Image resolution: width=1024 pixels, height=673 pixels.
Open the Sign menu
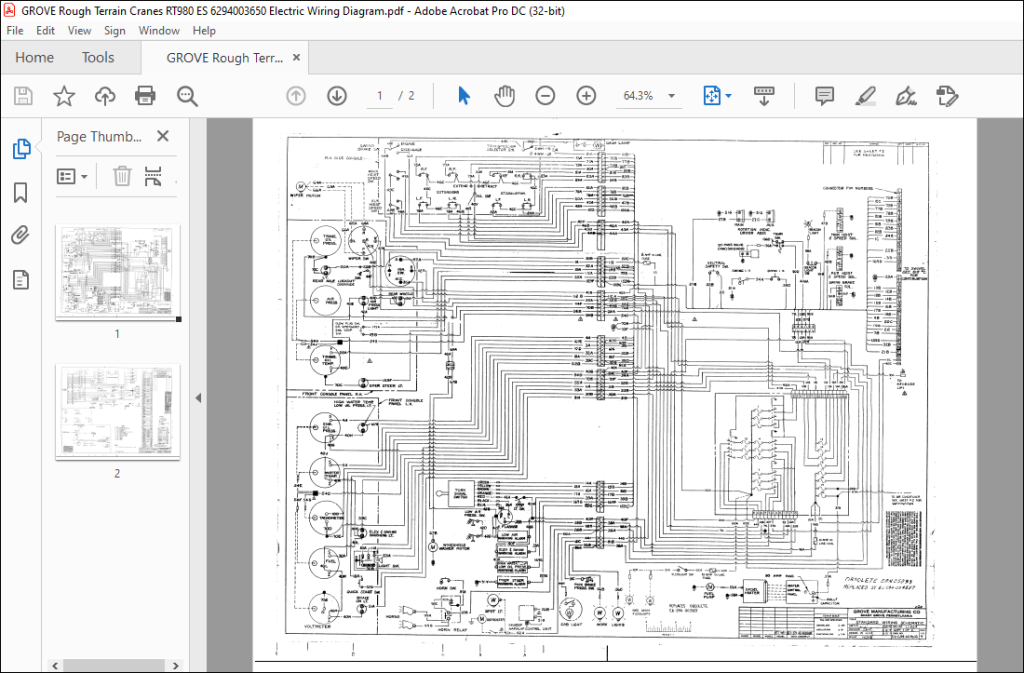pos(114,31)
